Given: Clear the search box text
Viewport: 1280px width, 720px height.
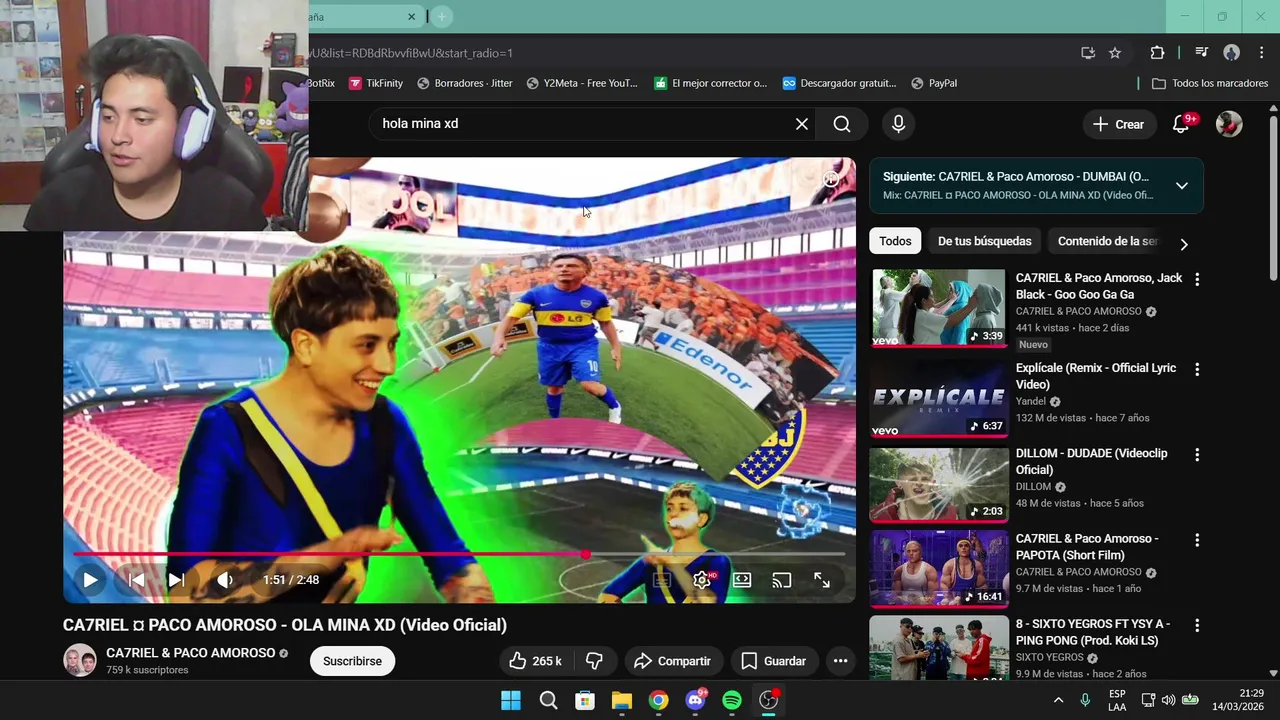Looking at the screenshot, I should (802, 124).
